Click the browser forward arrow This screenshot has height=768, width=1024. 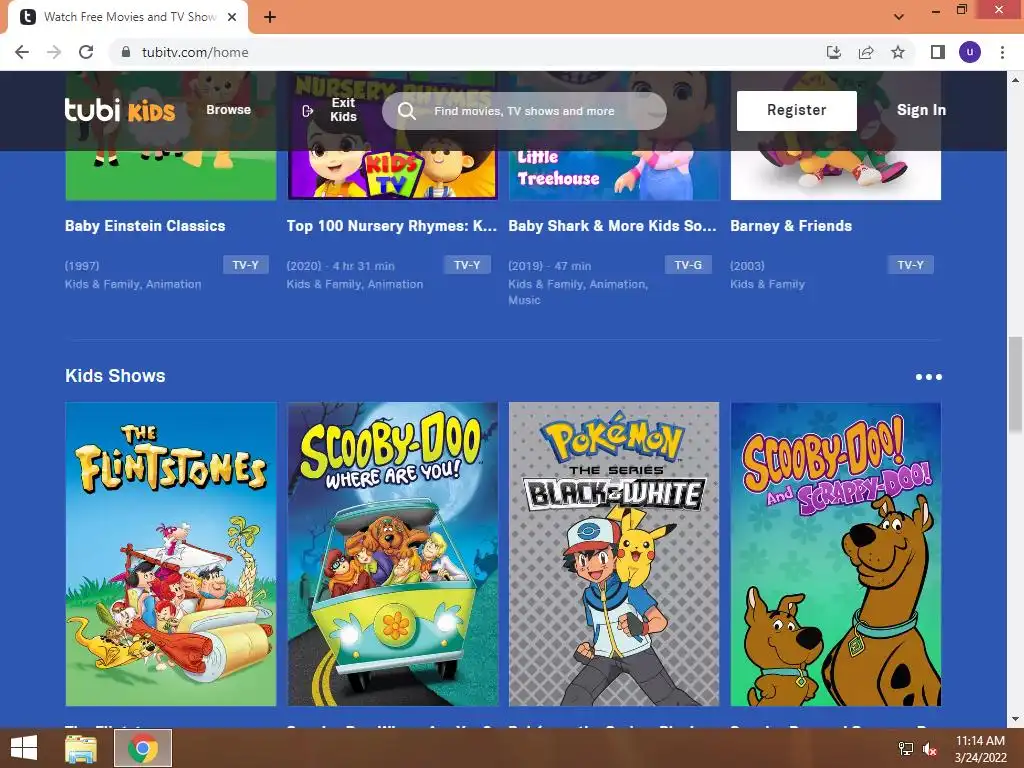pyautogui.click(x=54, y=52)
